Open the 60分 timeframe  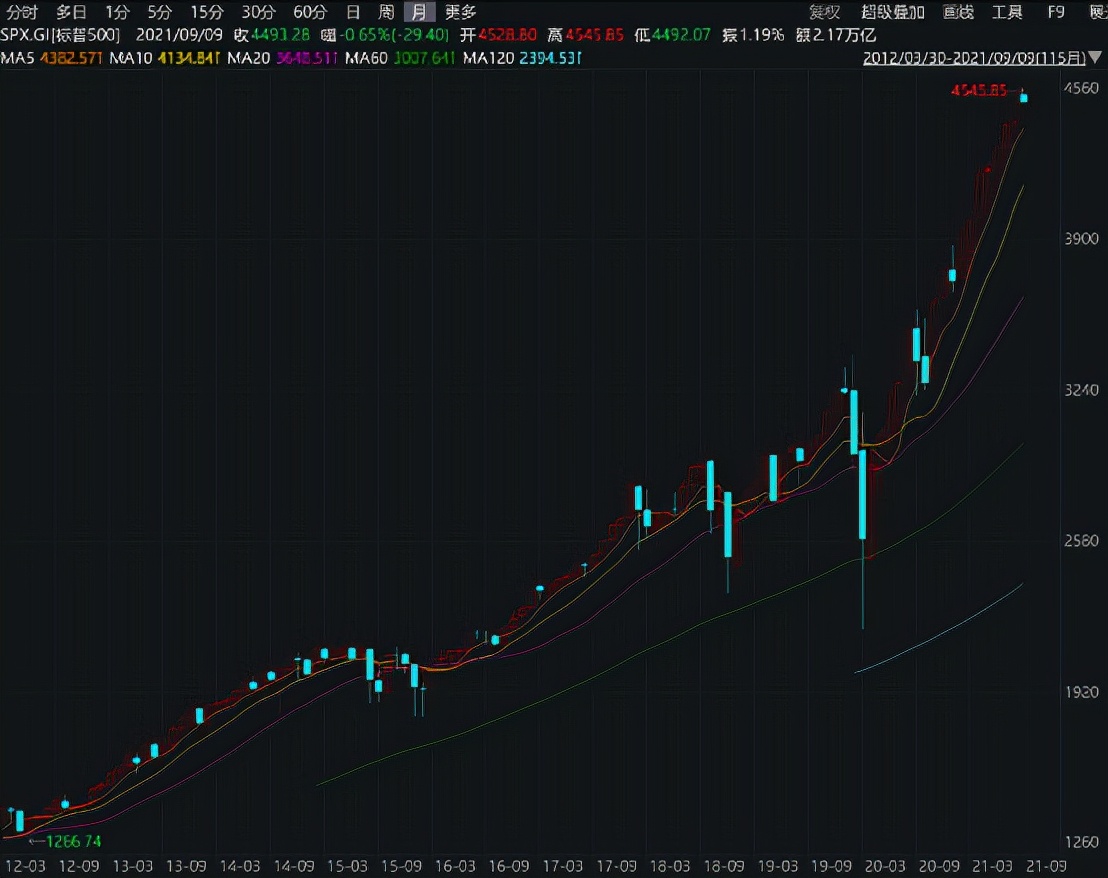click(x=310, y=13)
